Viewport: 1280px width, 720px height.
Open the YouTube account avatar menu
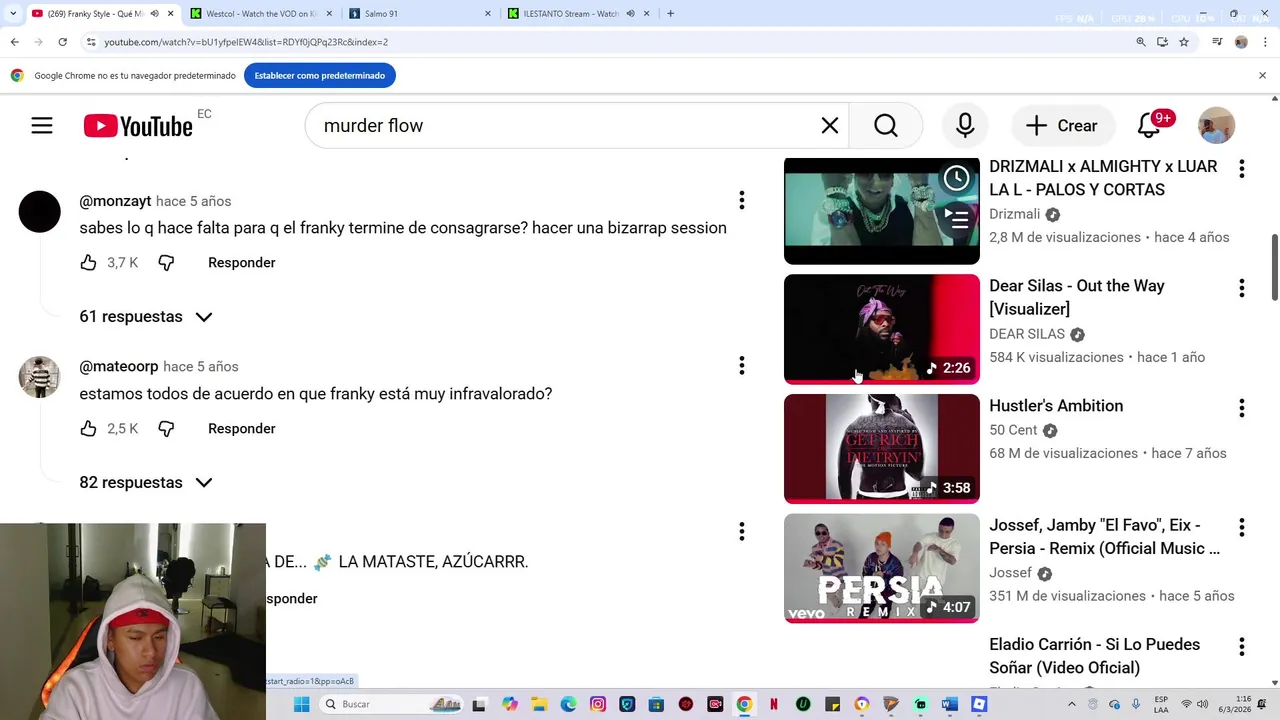click(1217, 125)
